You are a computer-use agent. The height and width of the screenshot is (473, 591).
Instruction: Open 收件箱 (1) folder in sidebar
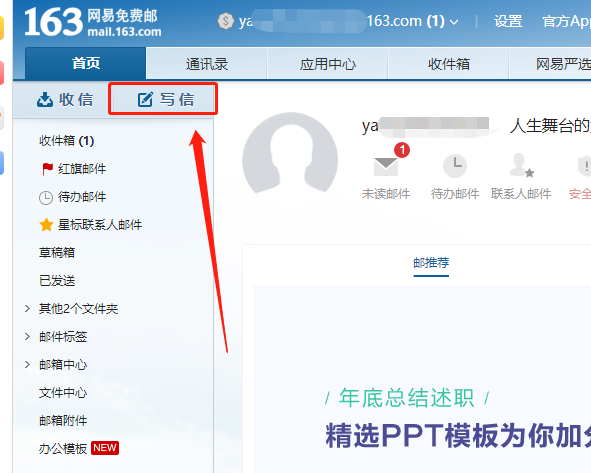66,141
